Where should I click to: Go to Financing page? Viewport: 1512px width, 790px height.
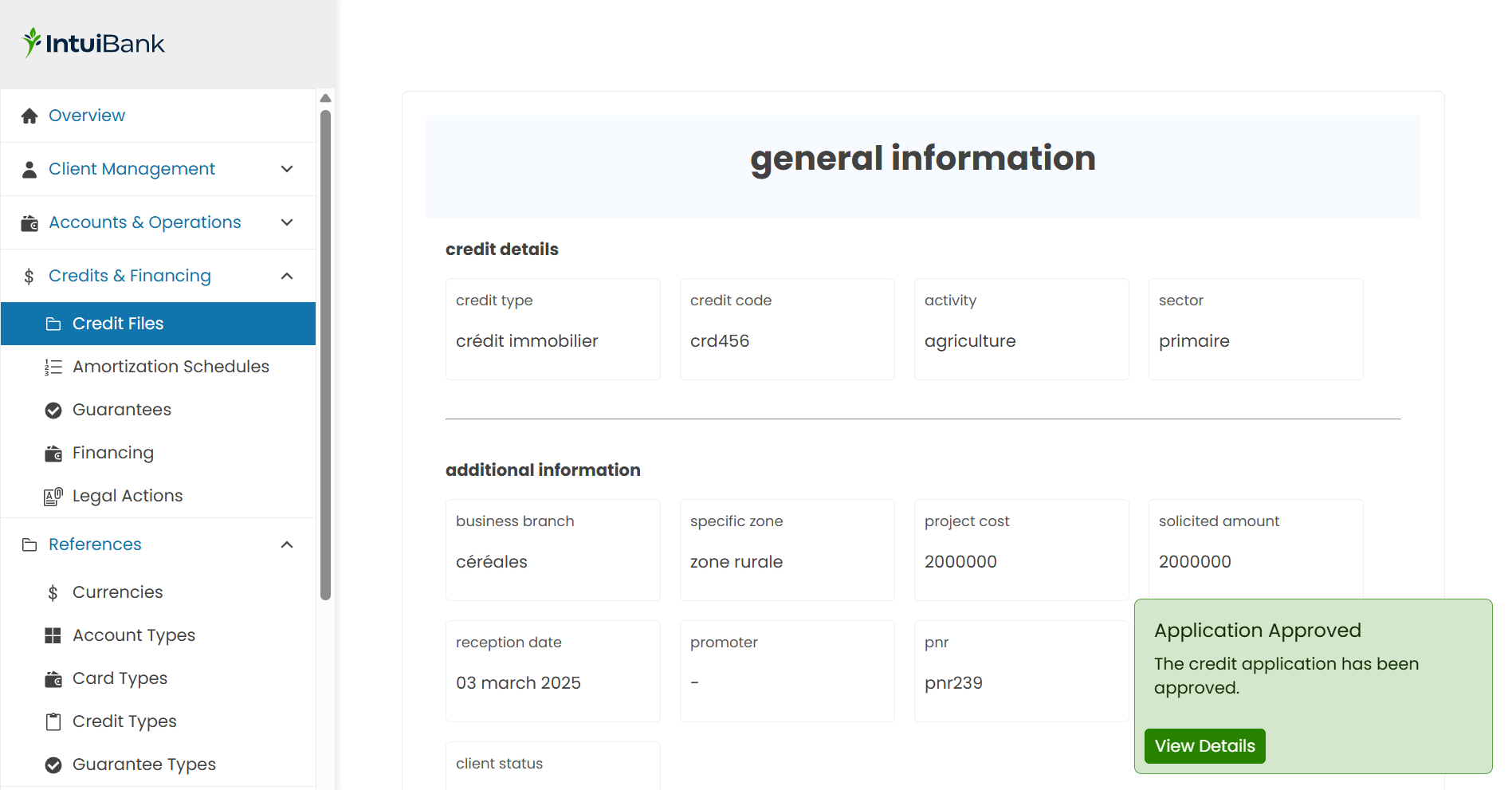coord(159,453)
